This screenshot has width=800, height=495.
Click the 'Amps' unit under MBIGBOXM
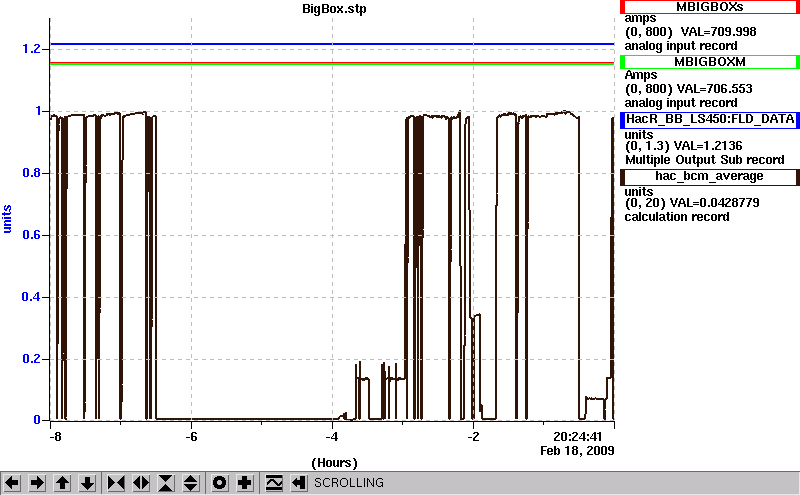pos(641,75)
